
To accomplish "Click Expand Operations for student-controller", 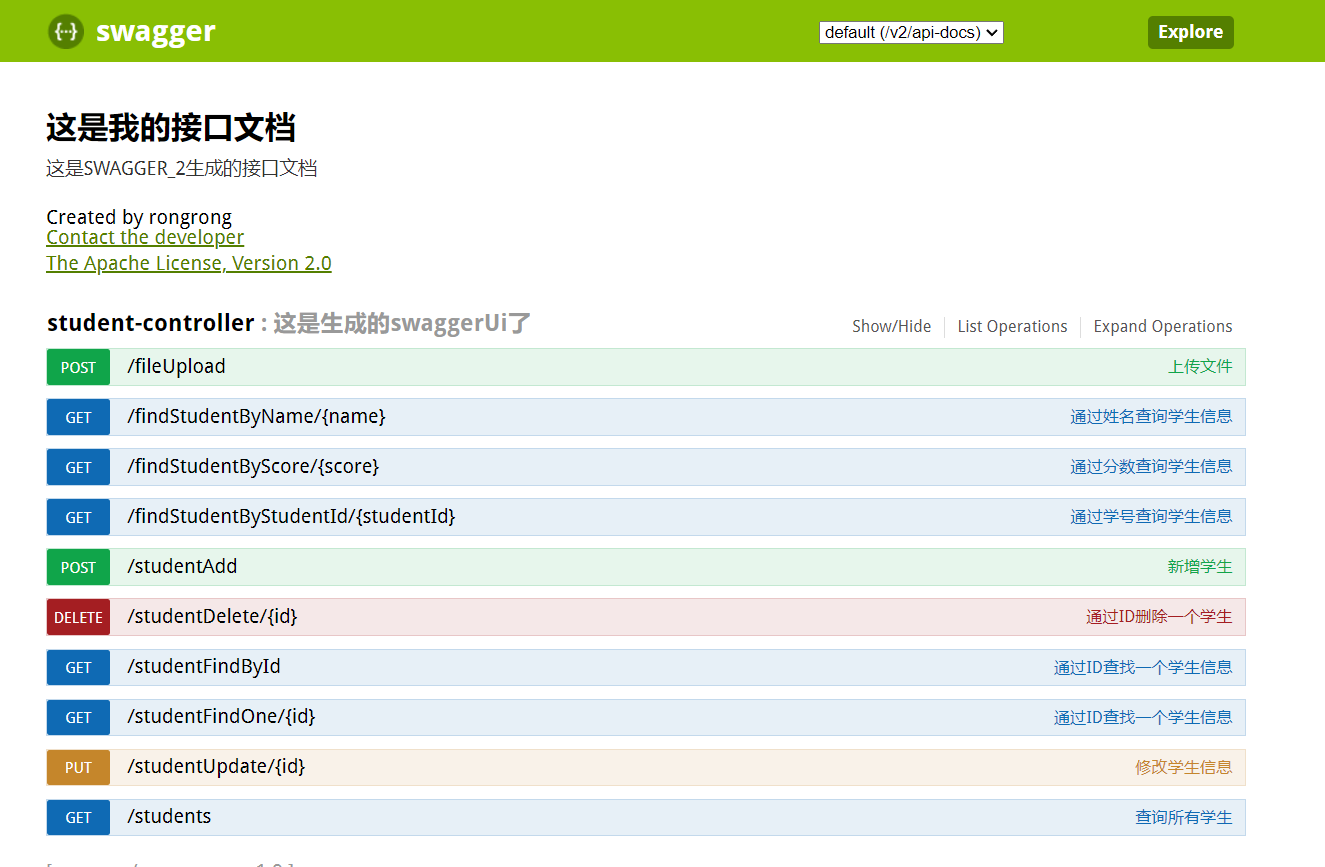I will click(x=1163, y=326).
